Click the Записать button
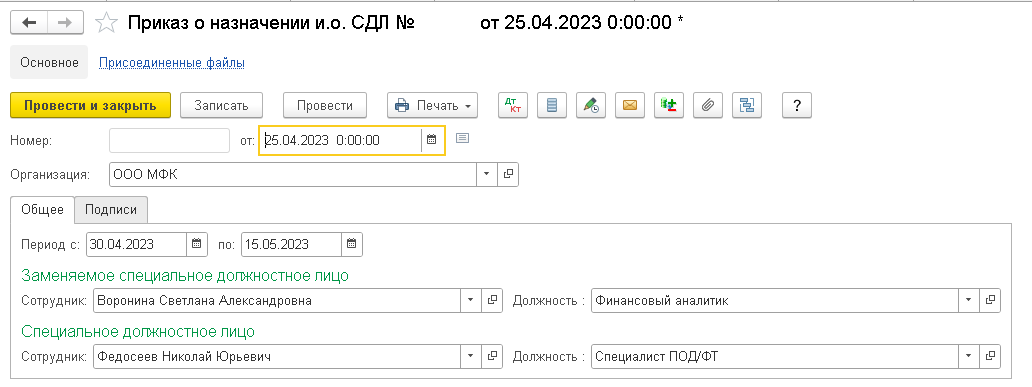 (x=221, y=105)
